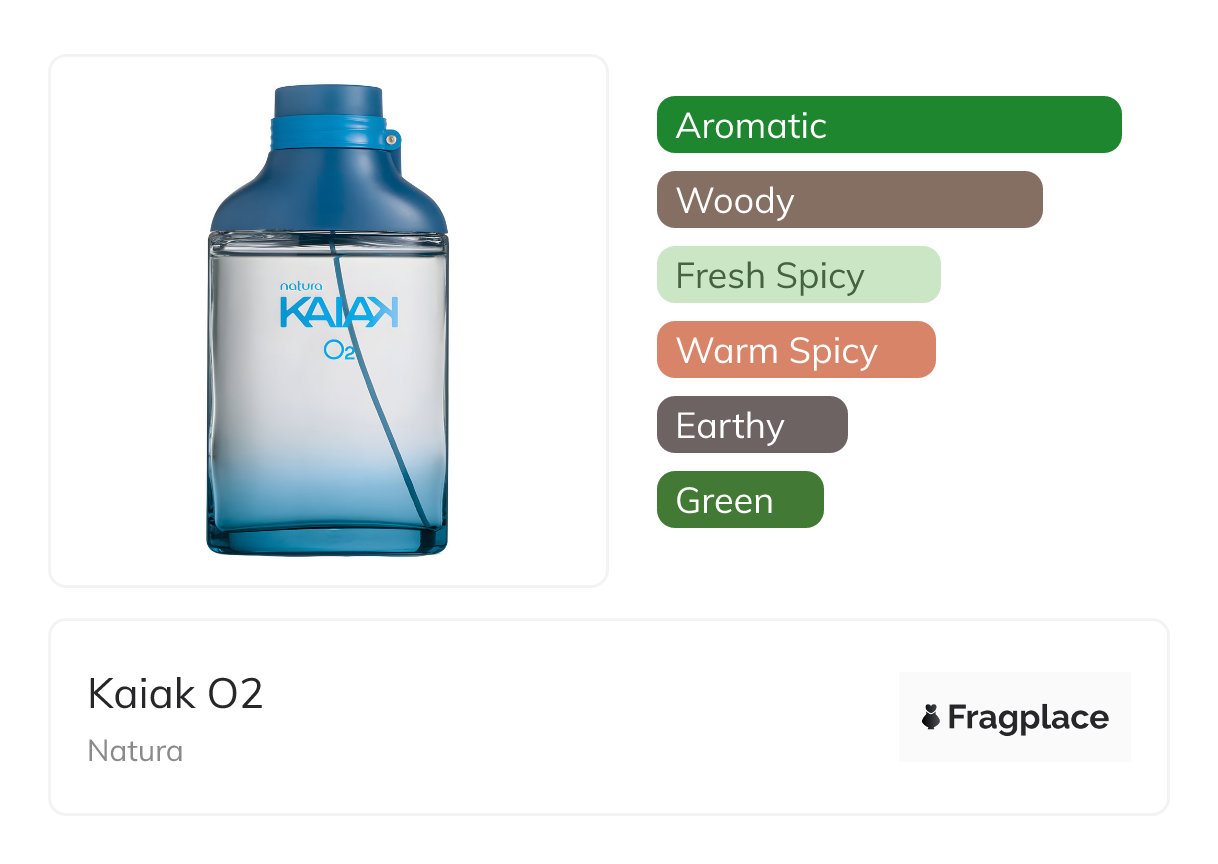Click the Fresh Spicy accord bar
The image size is (1218, 864).
(798, 275)
